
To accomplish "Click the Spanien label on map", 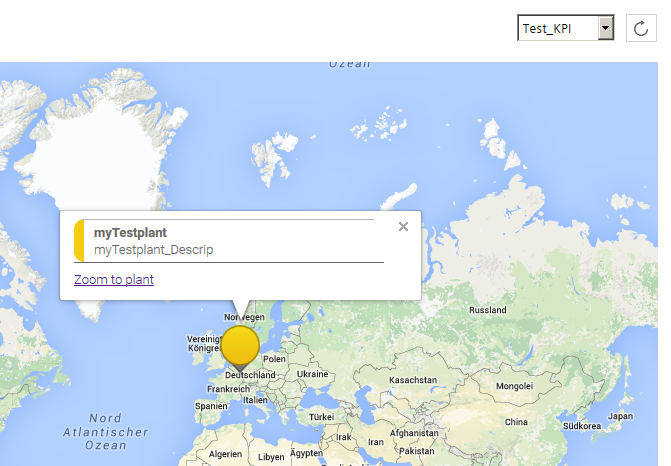I will [211, 406].
